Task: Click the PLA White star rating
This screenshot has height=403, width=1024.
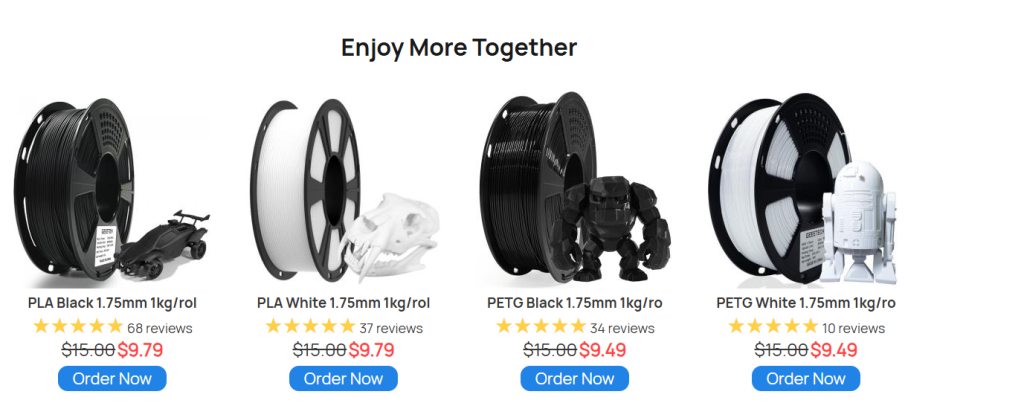Action: tap(310, 326)
